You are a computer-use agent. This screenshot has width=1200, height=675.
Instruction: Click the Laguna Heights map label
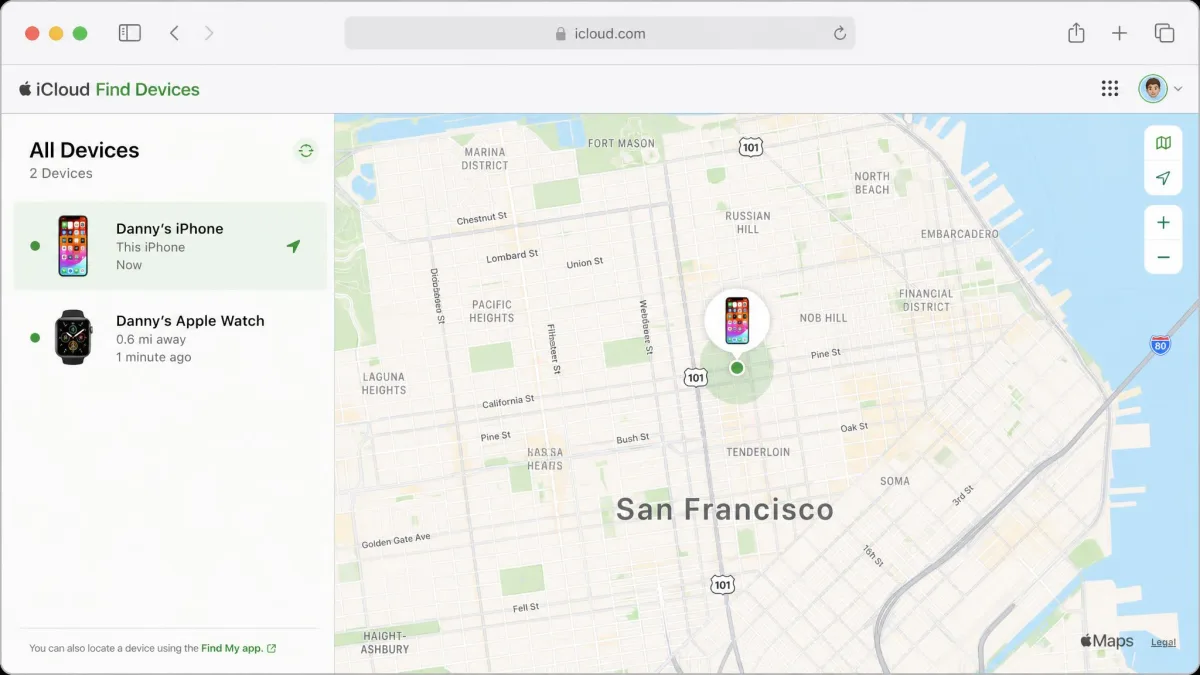(x=384, y=383)
